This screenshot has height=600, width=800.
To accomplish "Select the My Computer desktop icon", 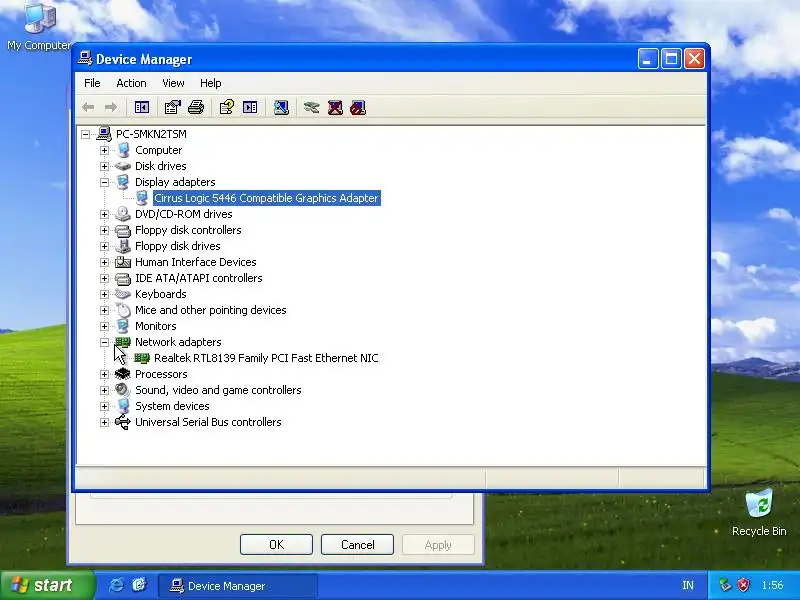I will pyautogui.click(x=39, y=26).
